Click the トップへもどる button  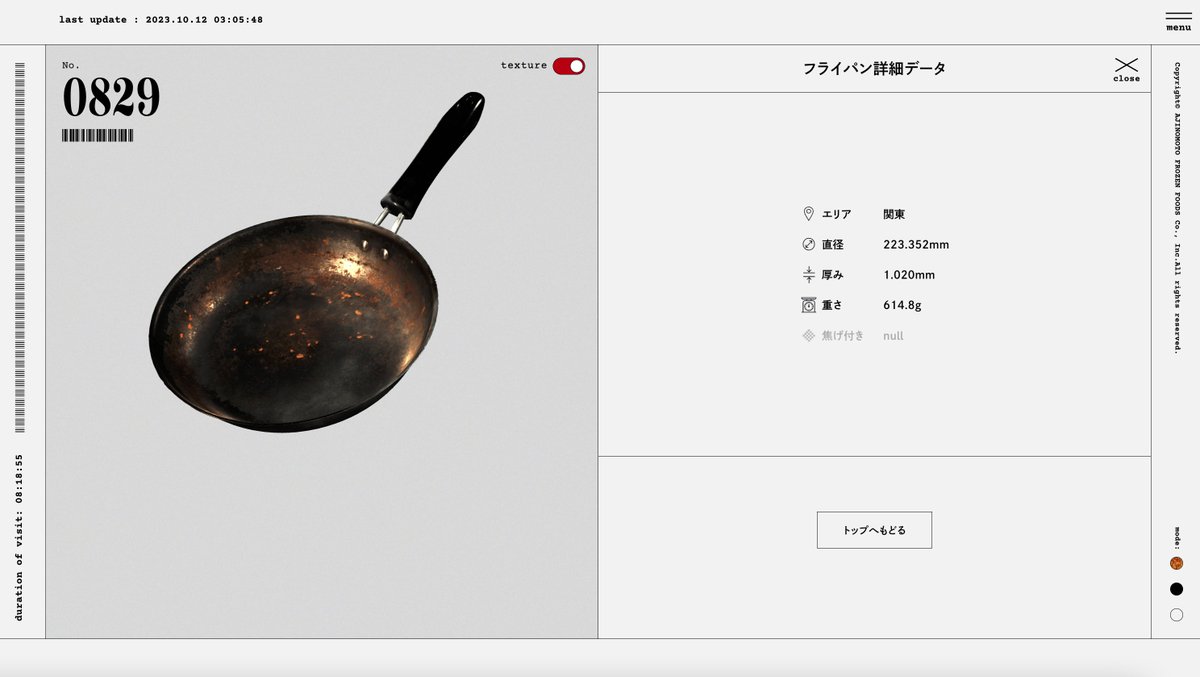click(874, 530)
